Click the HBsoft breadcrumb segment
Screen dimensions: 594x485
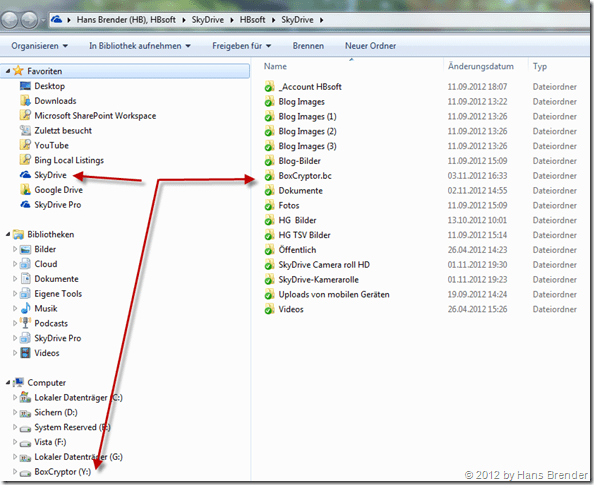[x=252, y=20]
